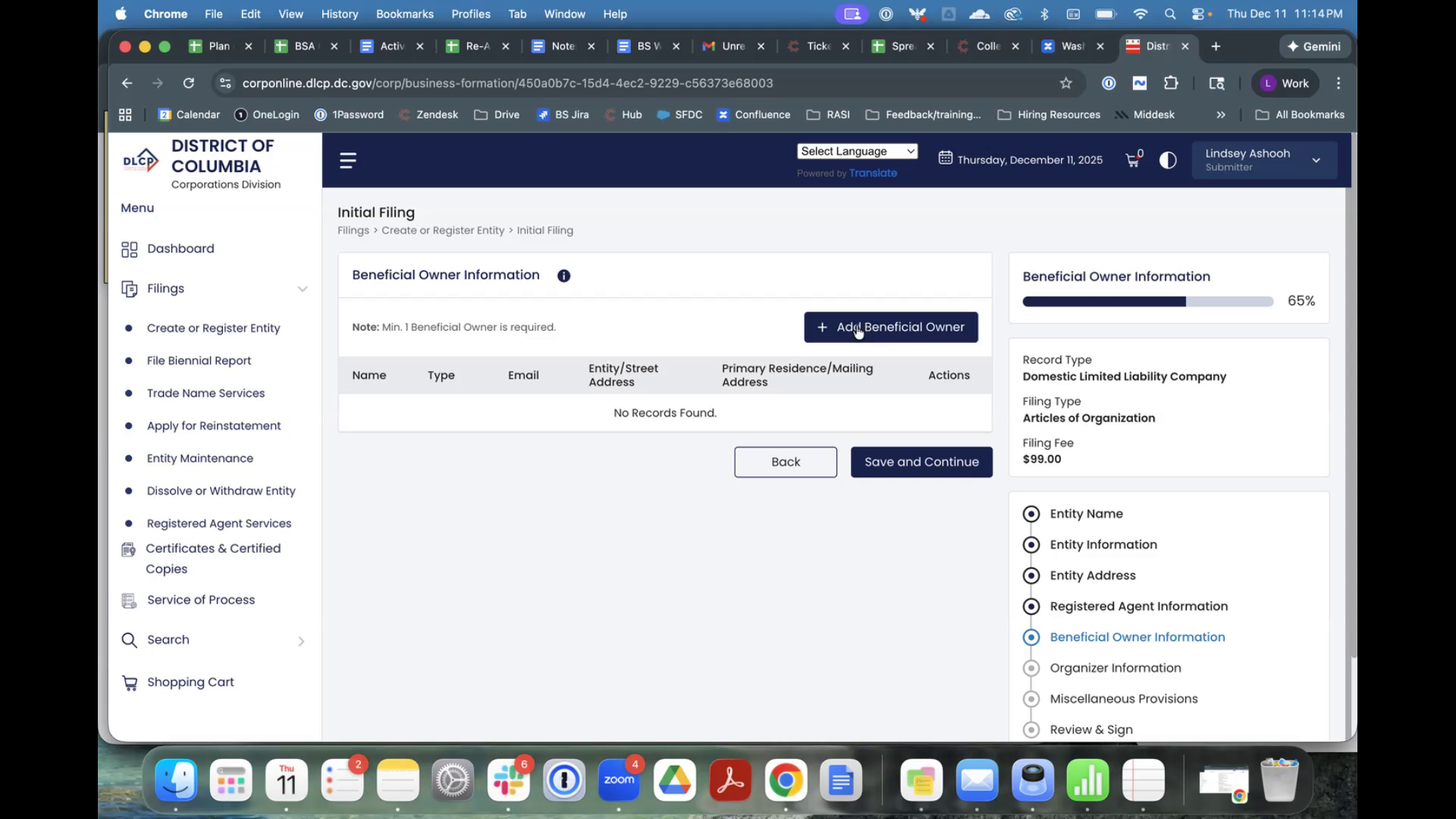Select the Entity Name step radio
The height and width of the screenshot is (819, 1456).
1031,514
